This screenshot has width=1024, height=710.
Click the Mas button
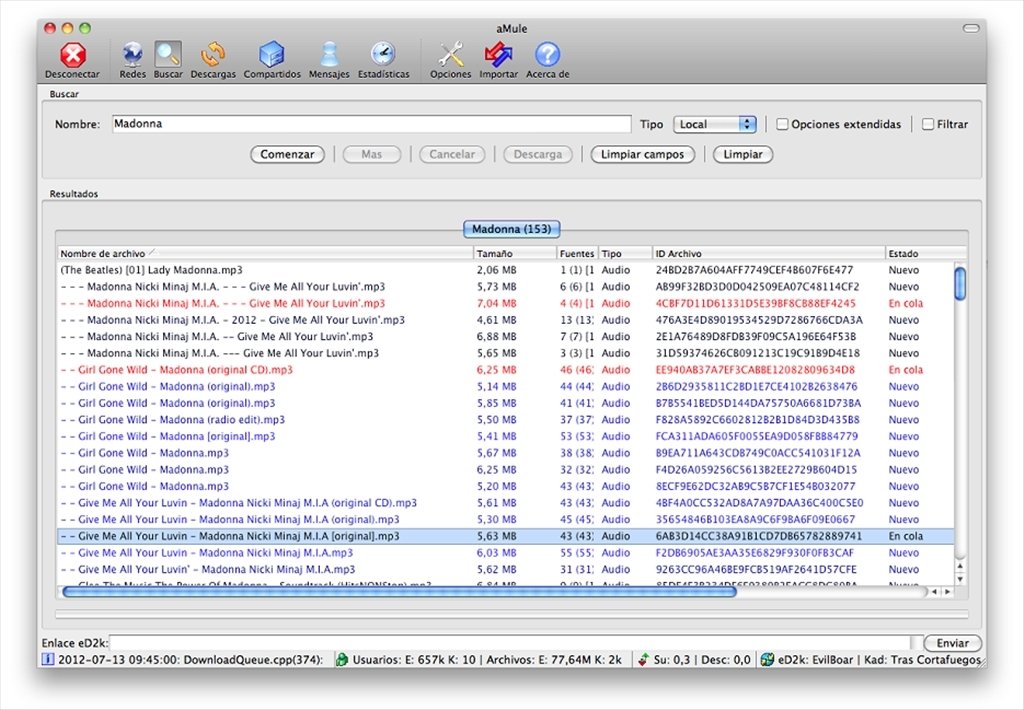(x=372, y=154)
